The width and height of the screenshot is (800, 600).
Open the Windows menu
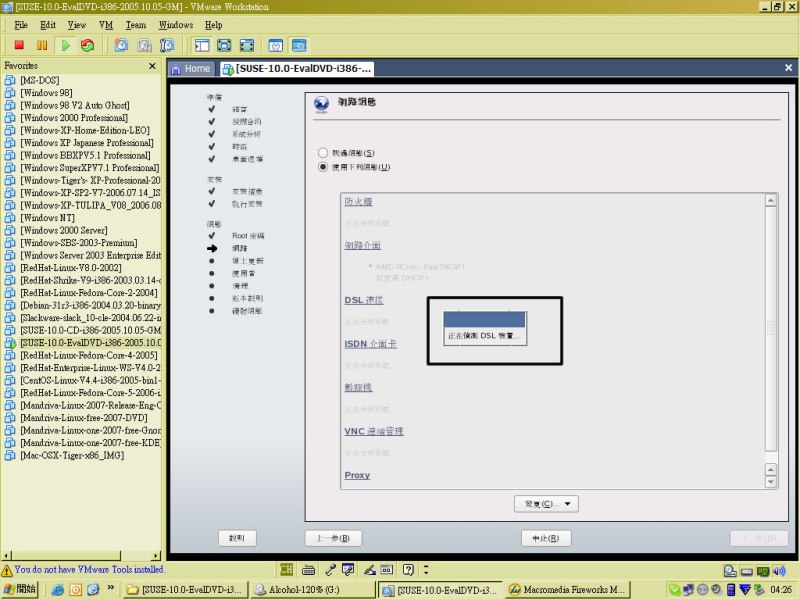click(176, 25)
